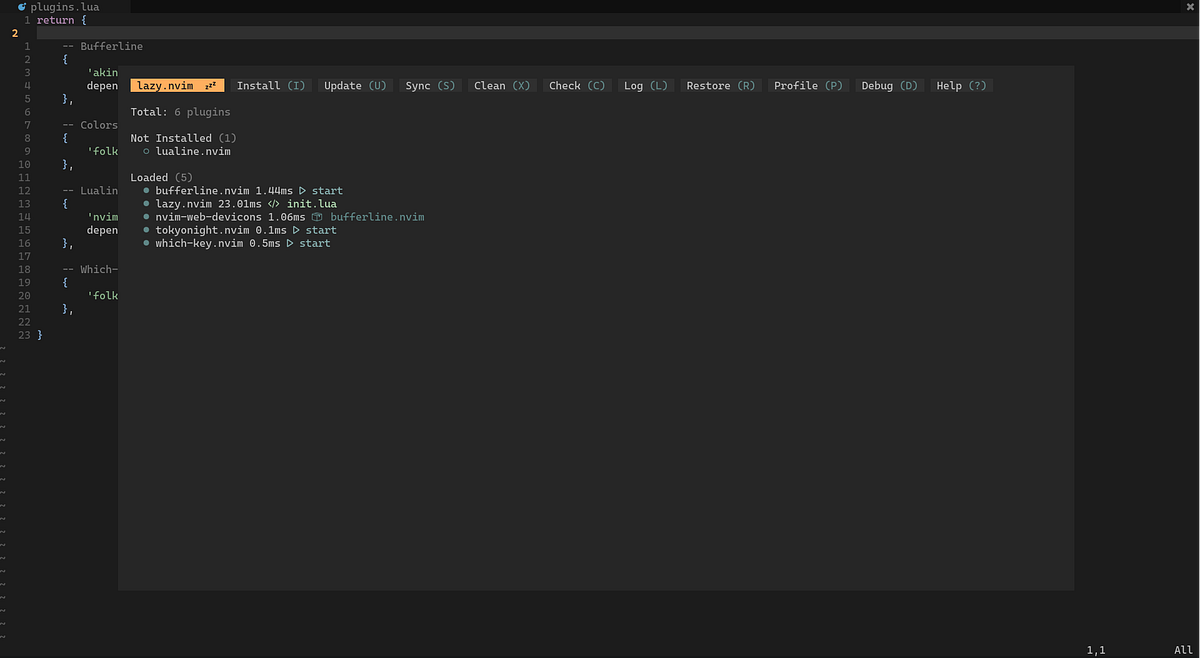Expand the which-key.nvim plugin entry
The image size is (1200, 658).
click(197, 243)
